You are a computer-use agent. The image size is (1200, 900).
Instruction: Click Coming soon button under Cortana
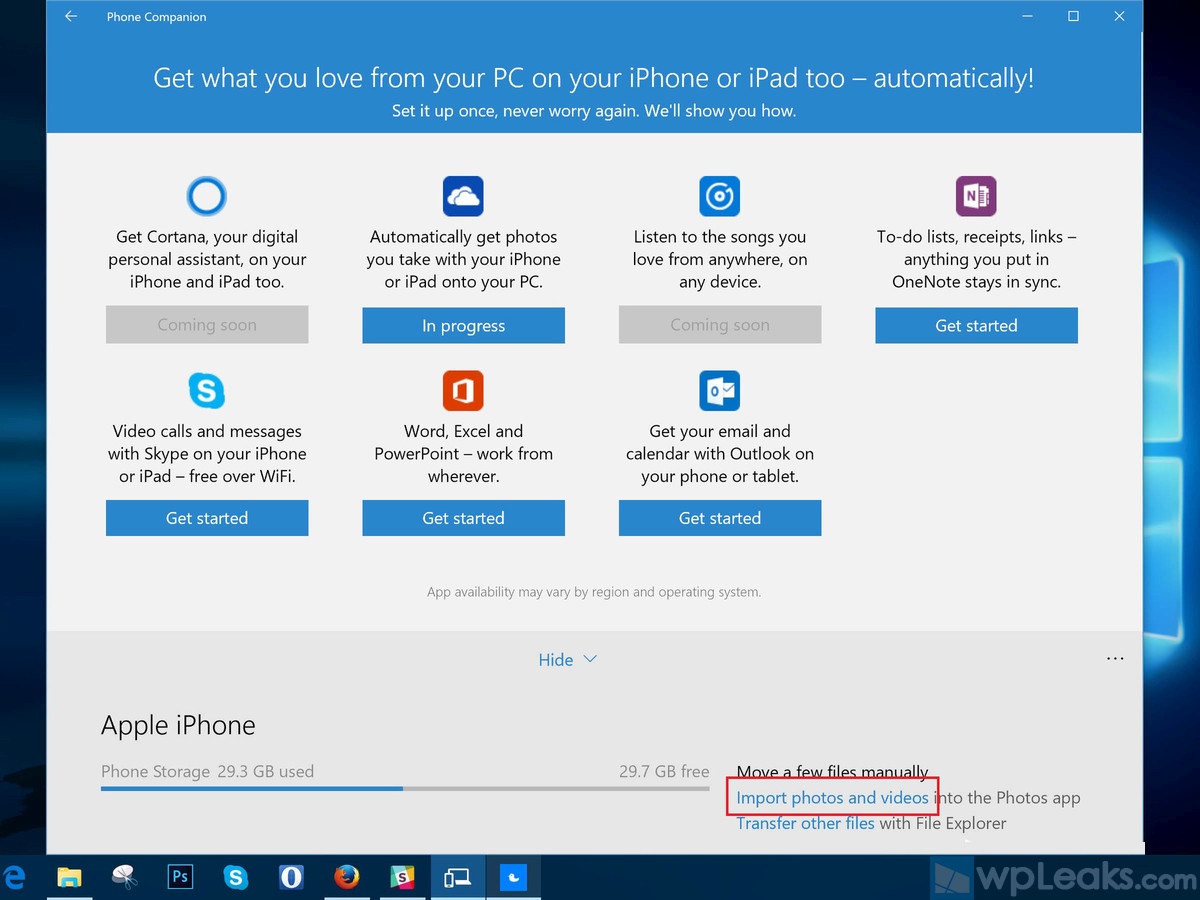pyautogui.click(x=207, y=325)
